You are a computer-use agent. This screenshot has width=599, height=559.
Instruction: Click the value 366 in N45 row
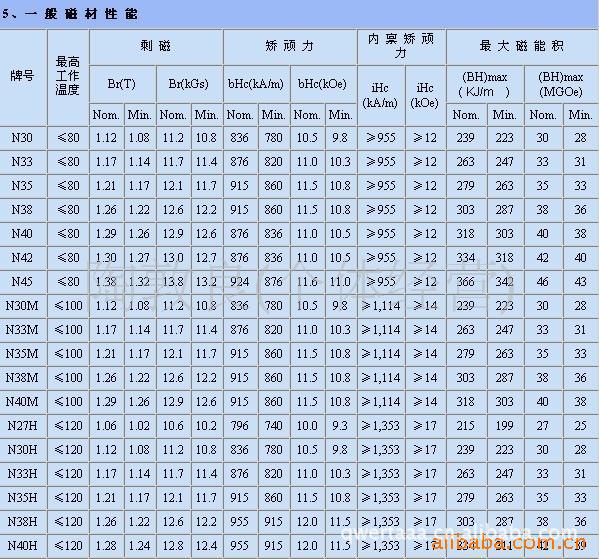[466, 282]
